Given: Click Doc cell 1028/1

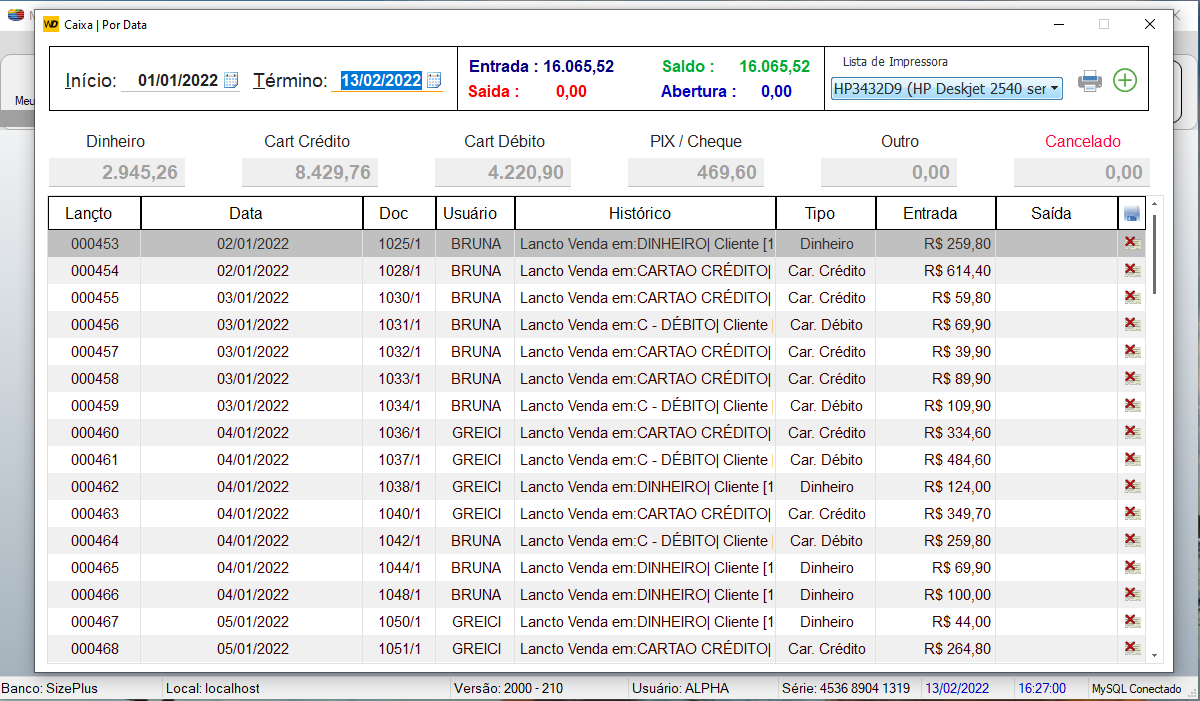Looking at the screenshot, I should tap(400, 271).
